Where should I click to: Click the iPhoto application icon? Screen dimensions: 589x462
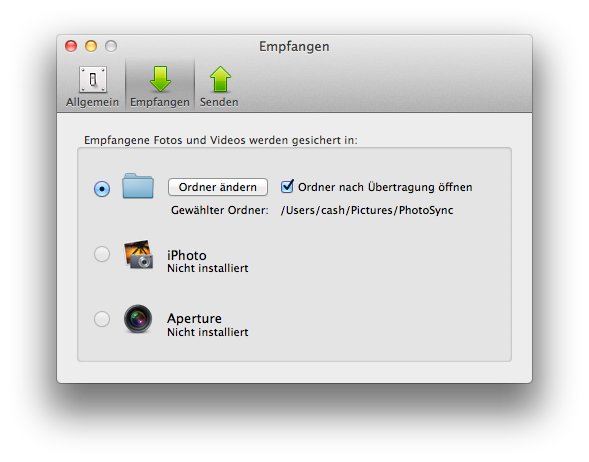coord(138,254)
